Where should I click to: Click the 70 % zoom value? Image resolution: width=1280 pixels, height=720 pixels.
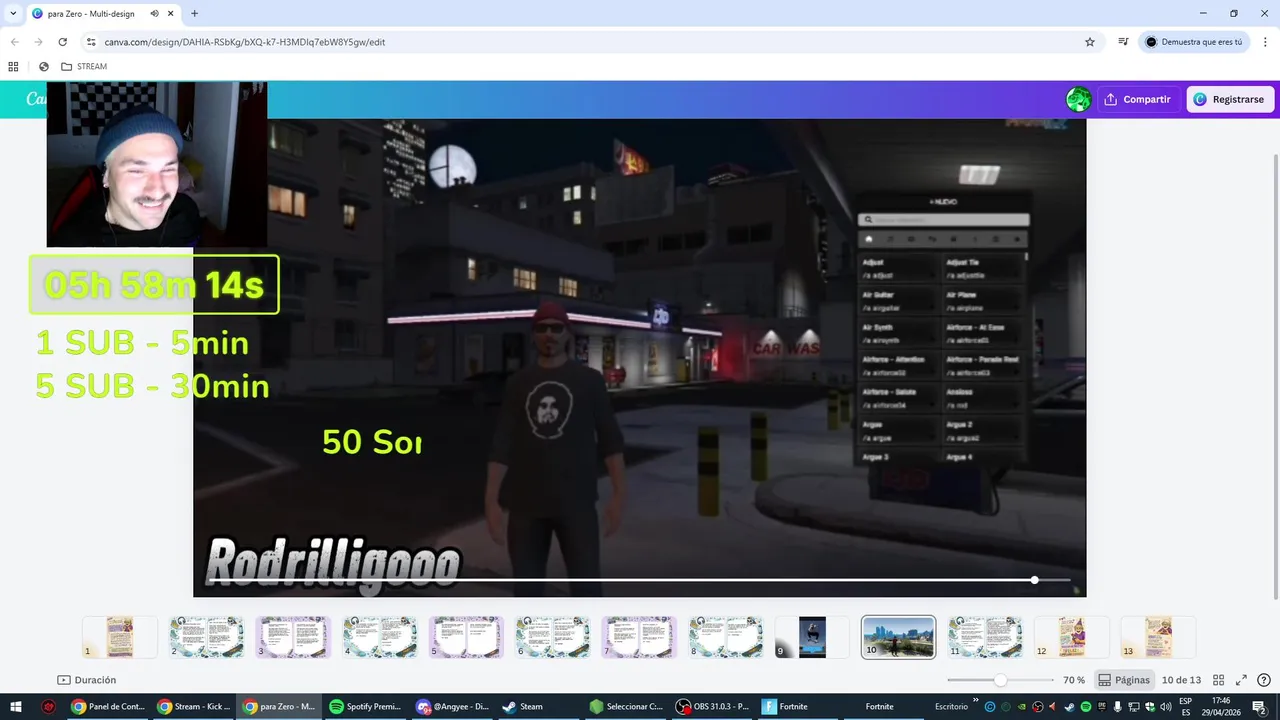[1074, 680]
